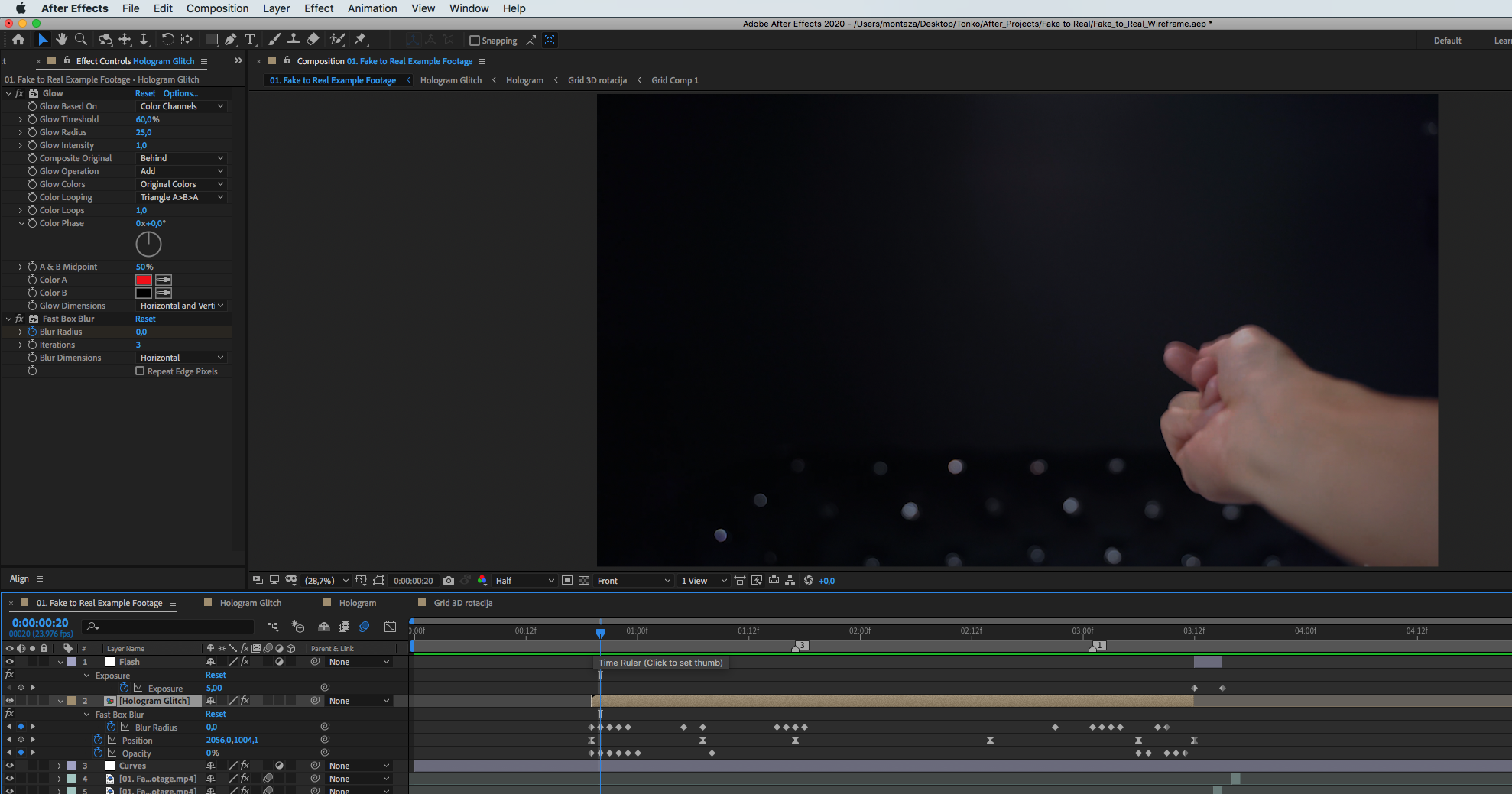Open the Composition menu
Screen dimensions: 1512x794
(217, 8)
